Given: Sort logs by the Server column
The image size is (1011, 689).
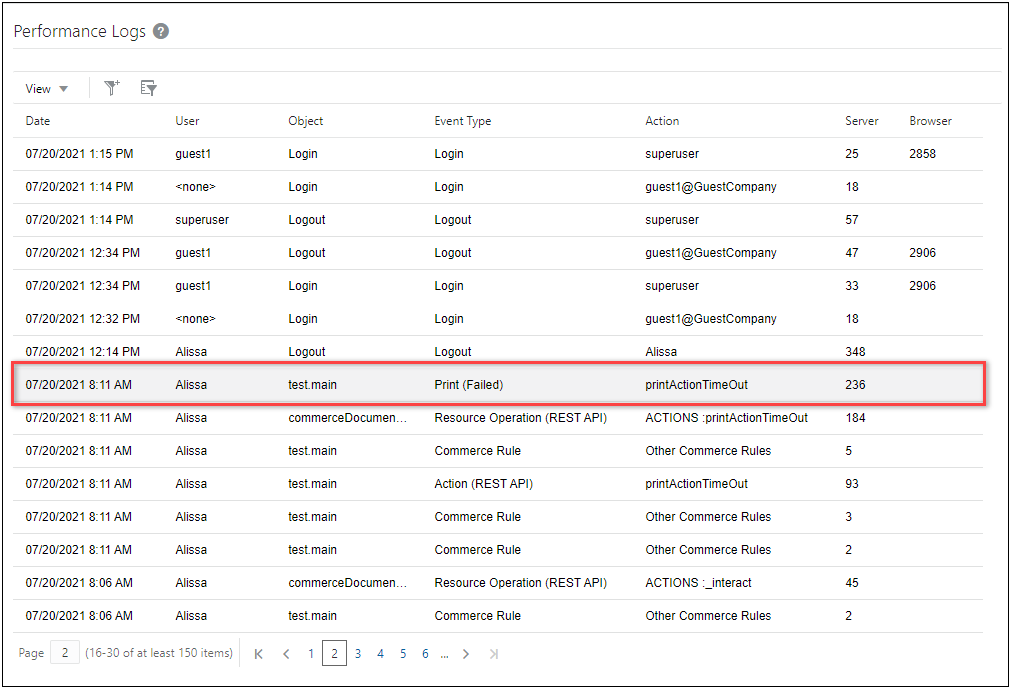Looking at the screenshot, I should (861, 120).
